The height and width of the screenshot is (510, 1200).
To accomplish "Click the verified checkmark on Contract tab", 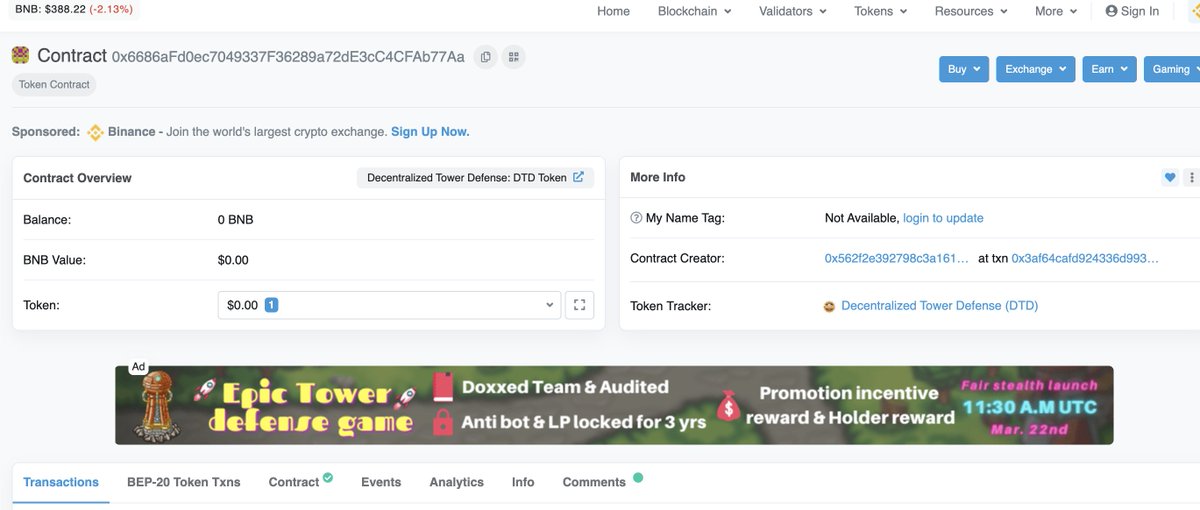I will 328,478.
